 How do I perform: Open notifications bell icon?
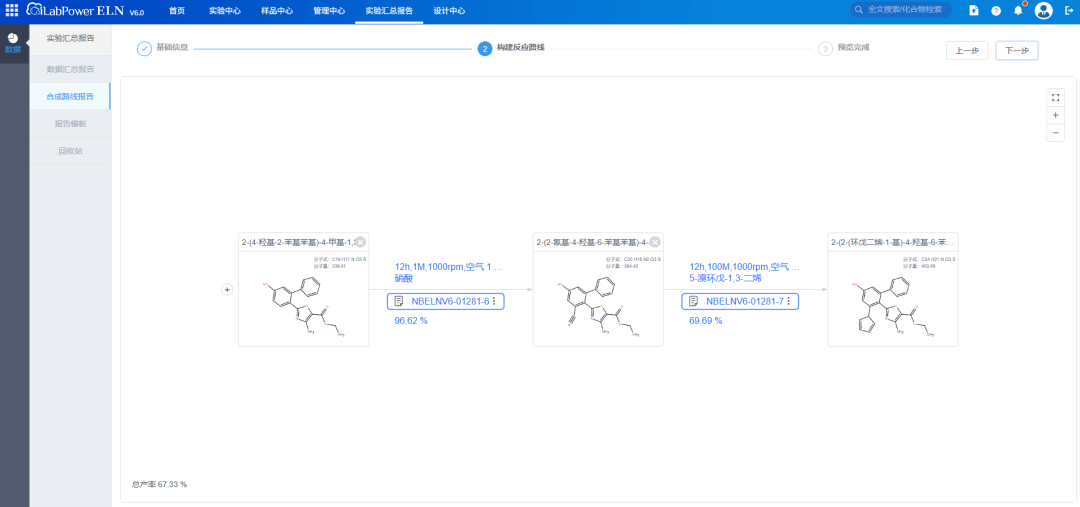1019,10
